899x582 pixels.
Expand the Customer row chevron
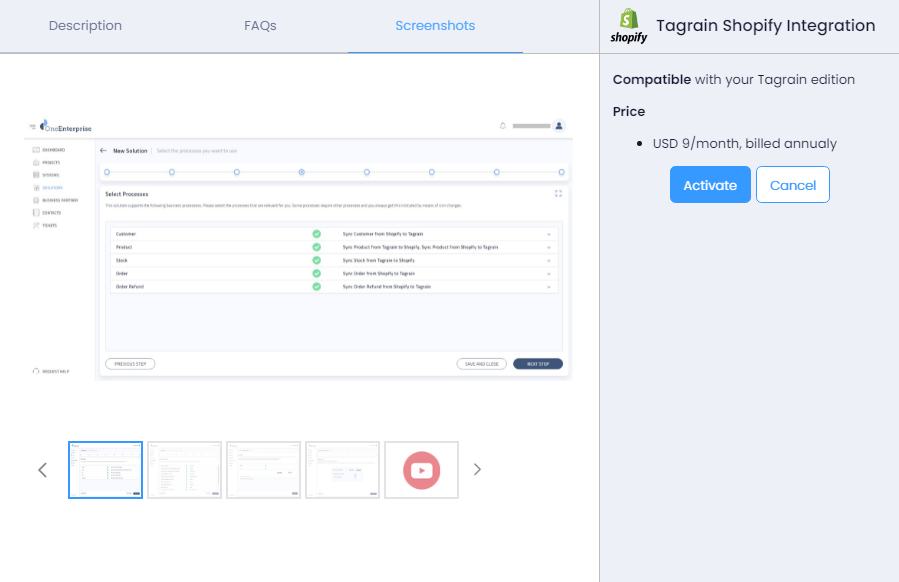549,234
